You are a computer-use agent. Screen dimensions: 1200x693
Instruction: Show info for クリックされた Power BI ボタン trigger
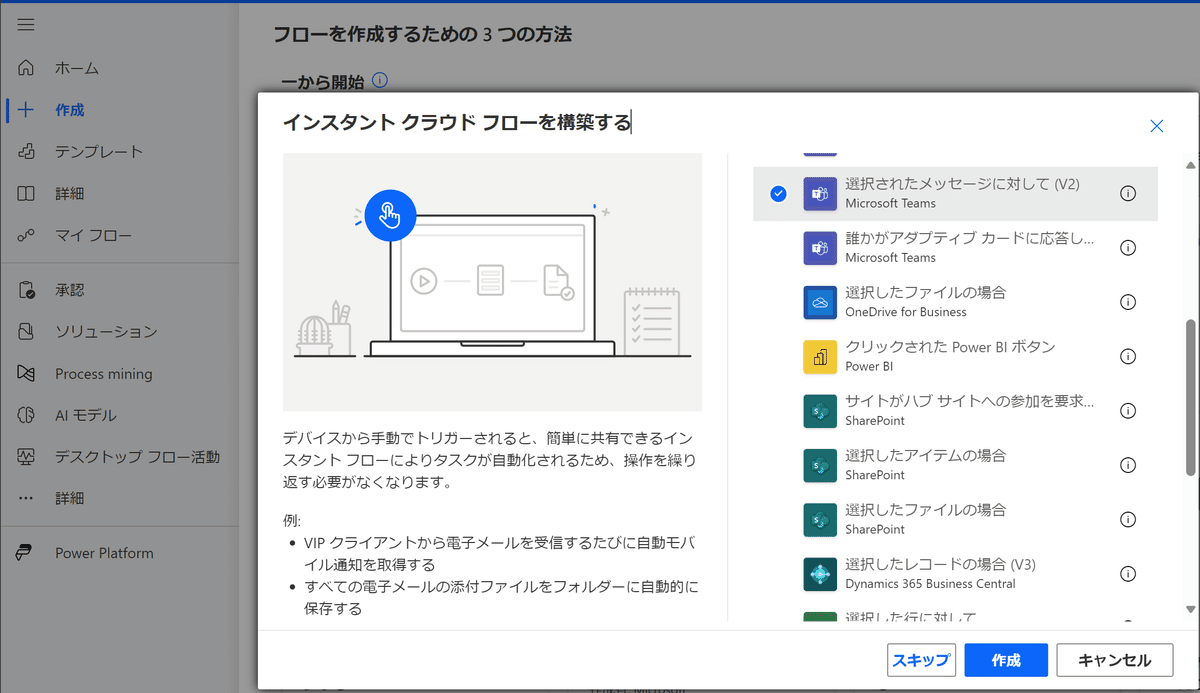[1128, 356]
